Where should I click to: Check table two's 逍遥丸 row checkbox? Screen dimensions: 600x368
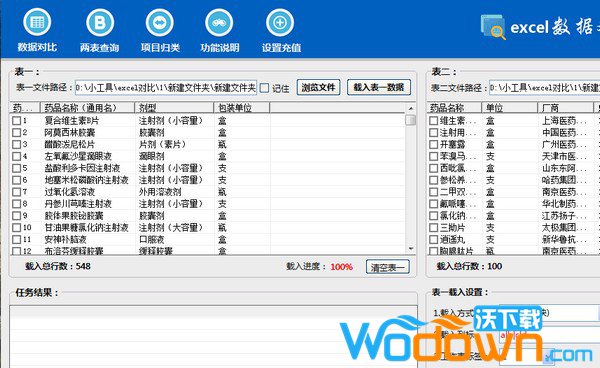434,239
